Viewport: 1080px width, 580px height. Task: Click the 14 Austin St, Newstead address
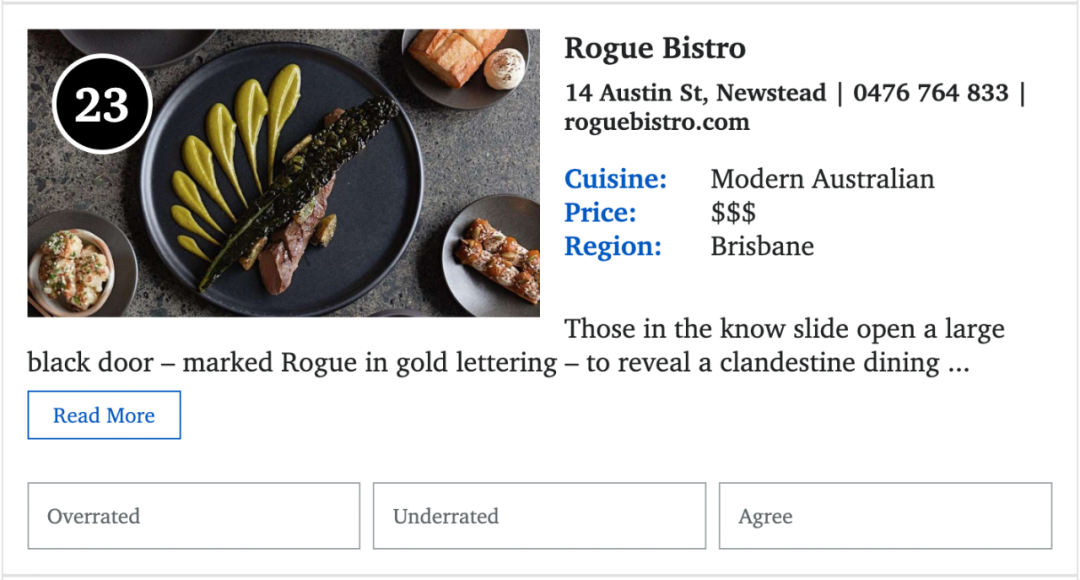click(x=695, y=93)
